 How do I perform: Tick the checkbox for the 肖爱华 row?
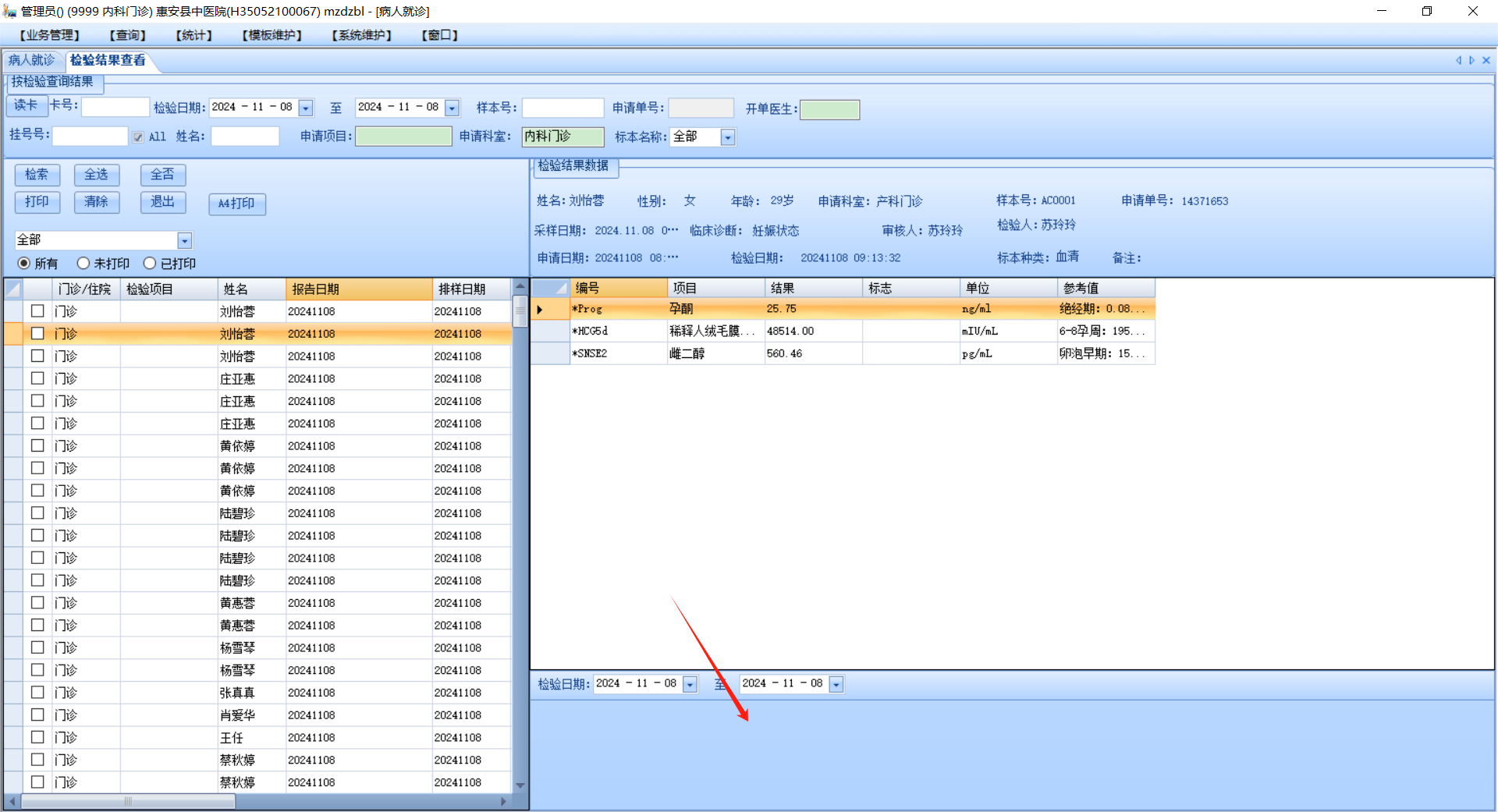click(37, 714)
